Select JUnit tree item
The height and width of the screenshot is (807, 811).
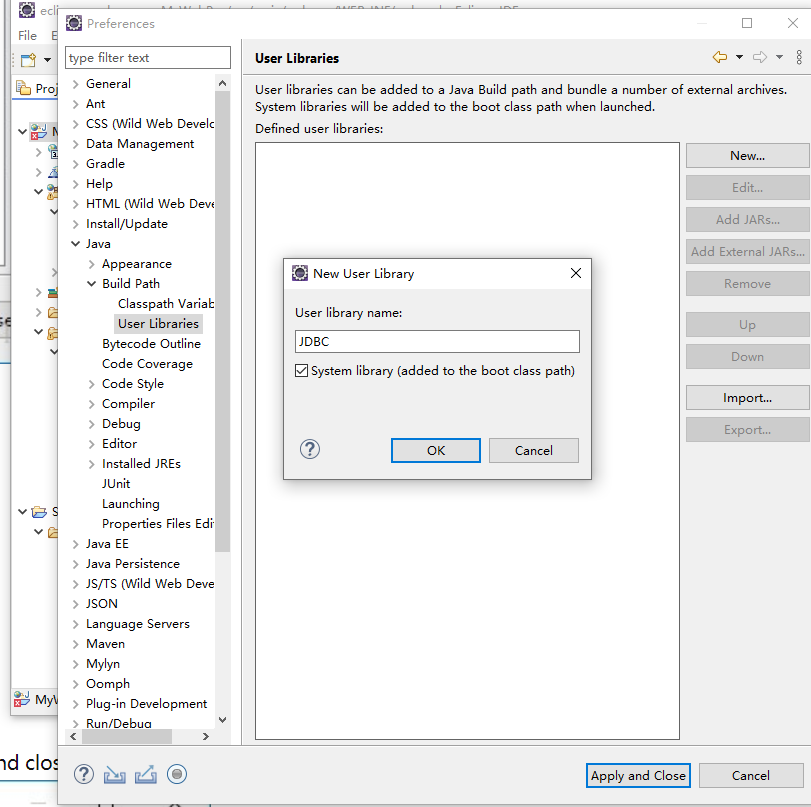(x=116, y=484)
